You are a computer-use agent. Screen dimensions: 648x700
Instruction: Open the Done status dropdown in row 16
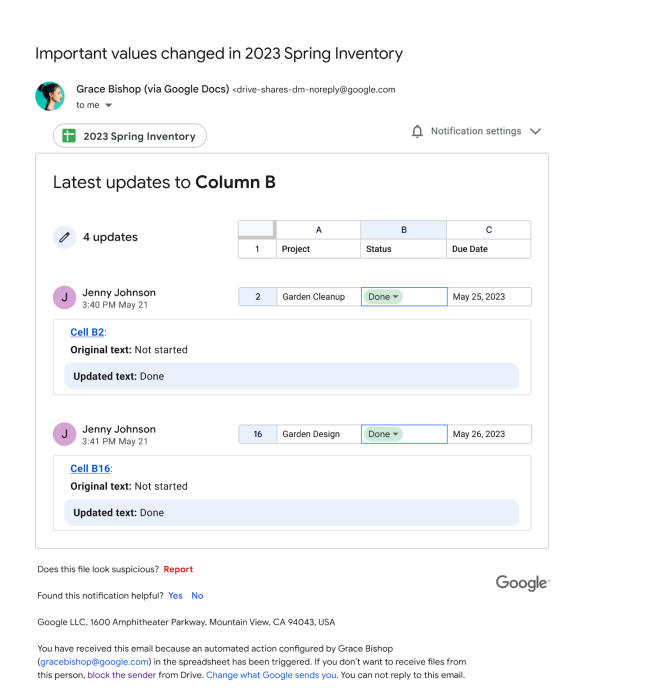[x=396, y=434]
